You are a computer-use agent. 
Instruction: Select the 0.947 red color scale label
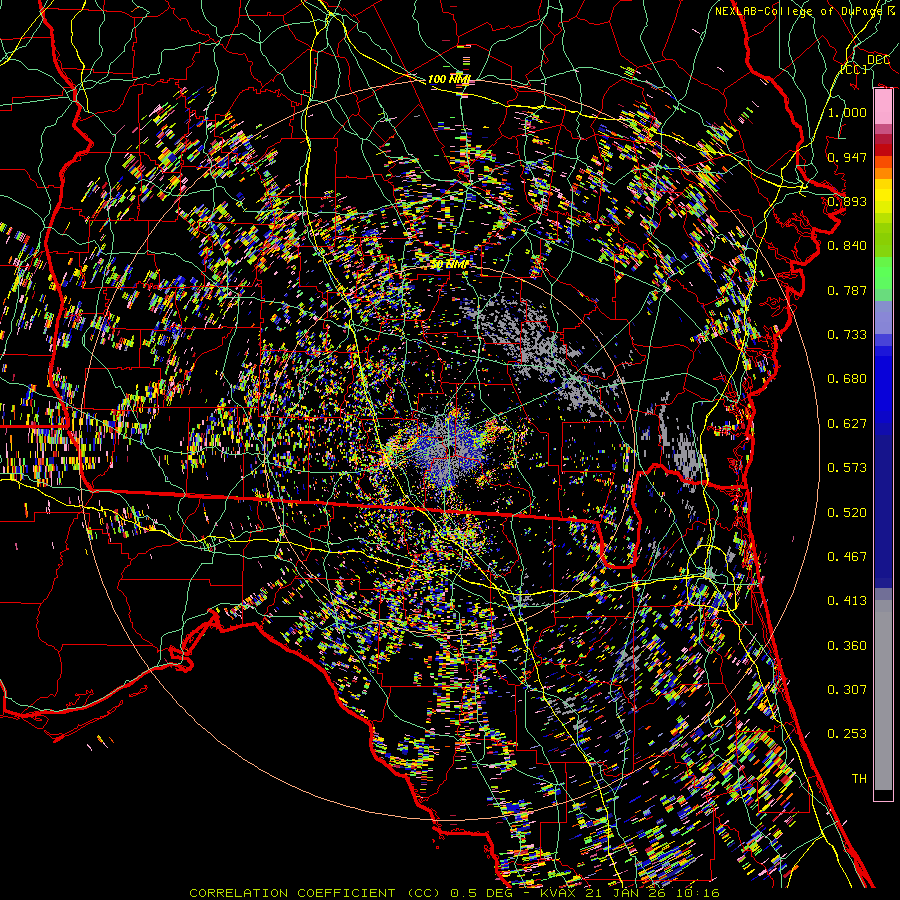click(847, 157)
